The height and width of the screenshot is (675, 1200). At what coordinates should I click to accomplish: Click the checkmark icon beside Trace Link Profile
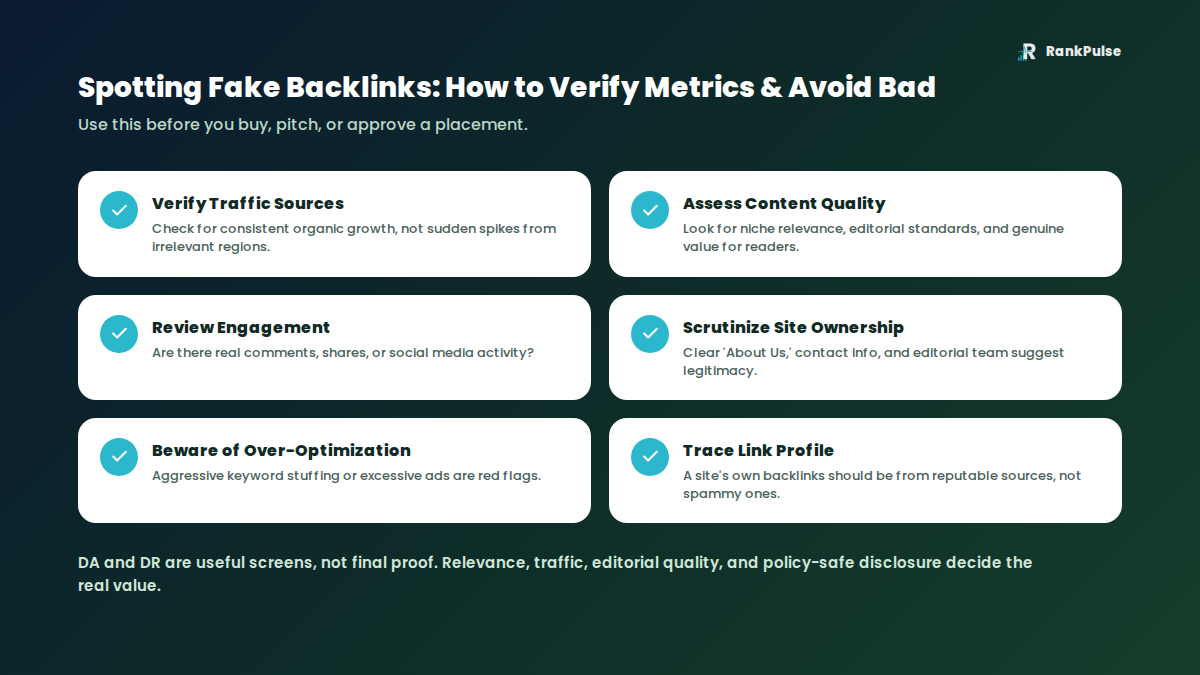coord(650,457)
